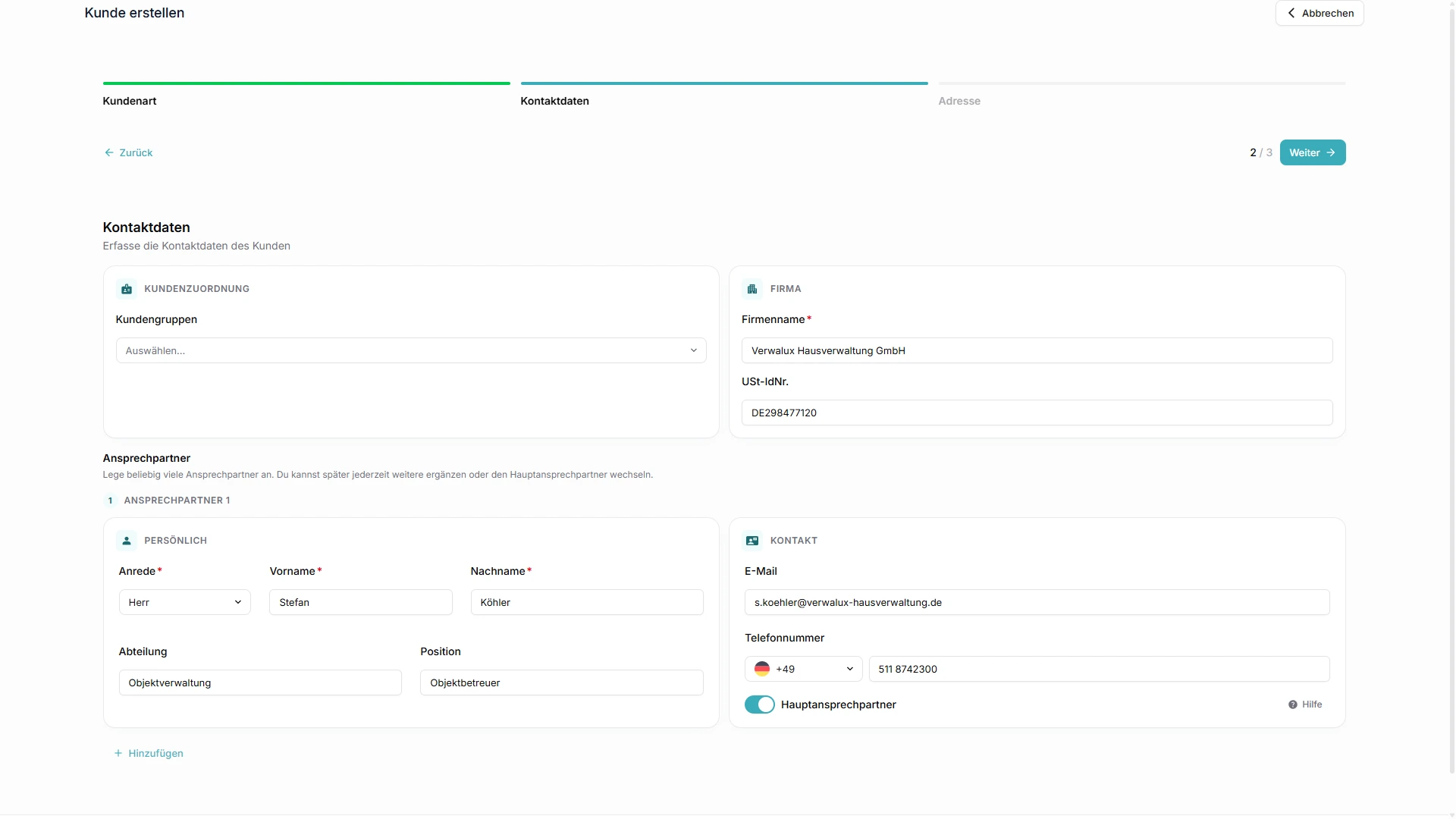Screen dimensions: 1456x819
Task: Click the plus icon next to Hinzufügen
Action: (118, 753)
